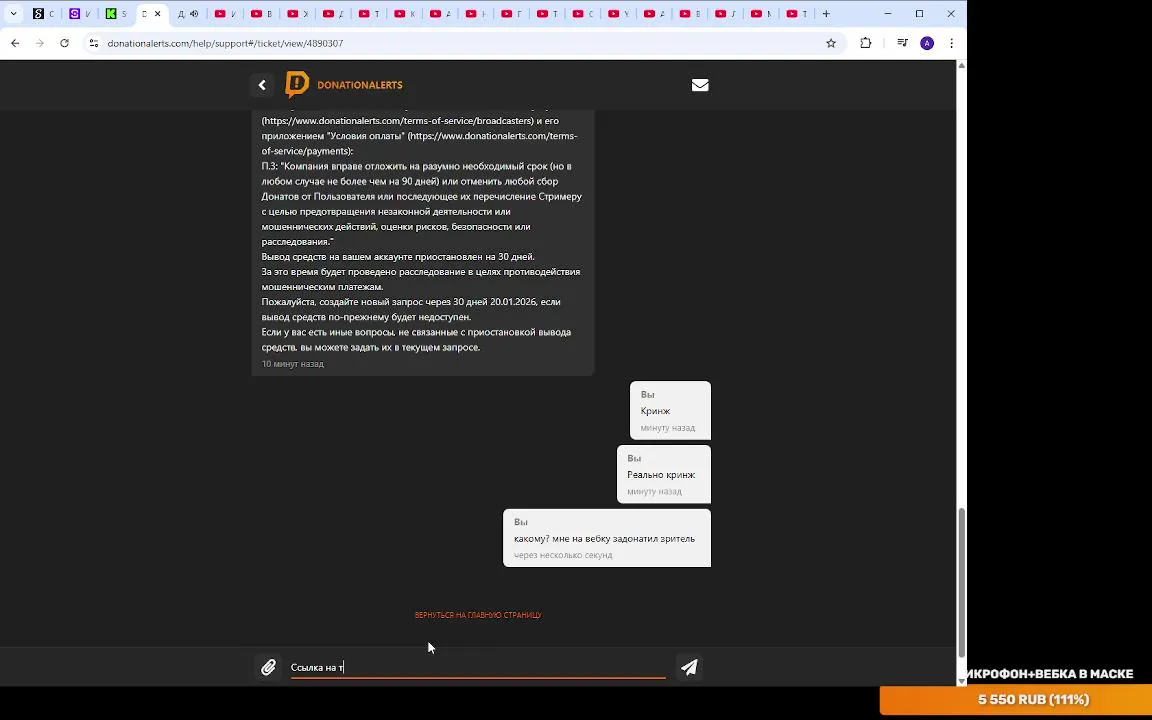Click the message input field containing 'Ссылка на т'

point(478,667)
